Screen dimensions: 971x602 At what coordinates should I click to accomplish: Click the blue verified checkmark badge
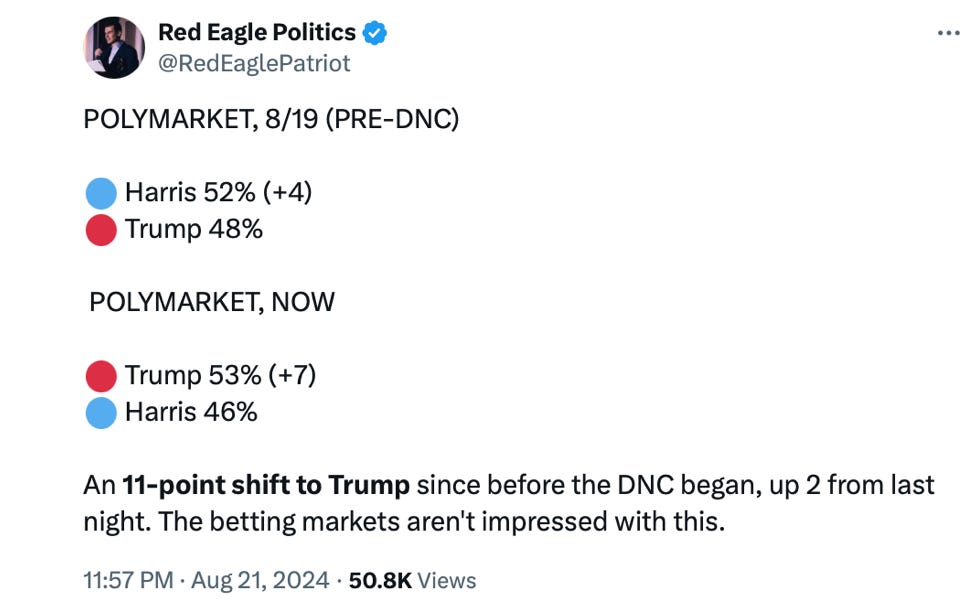[x=375, y=33]
